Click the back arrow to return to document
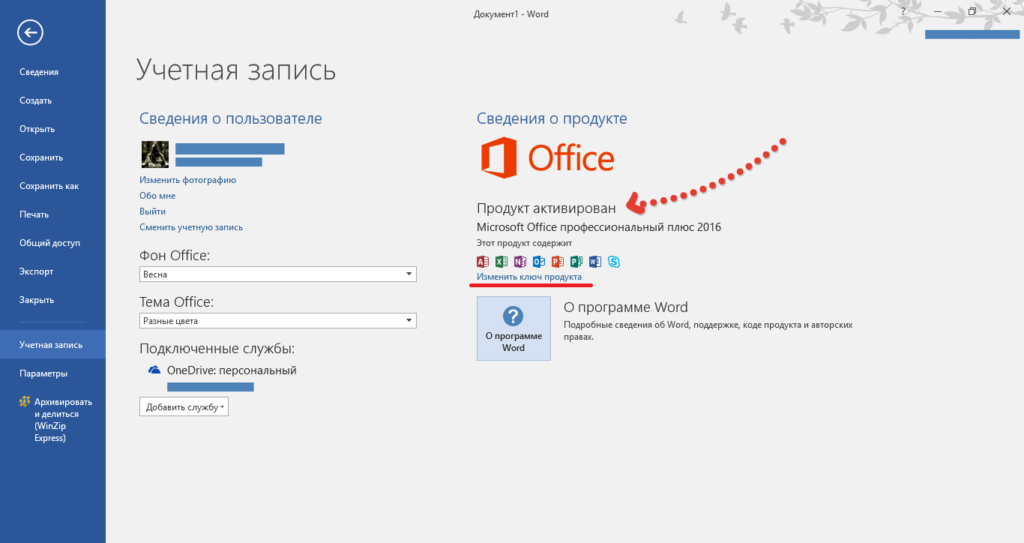This screenshot has height=543, width=1024. tap(30, 33)
